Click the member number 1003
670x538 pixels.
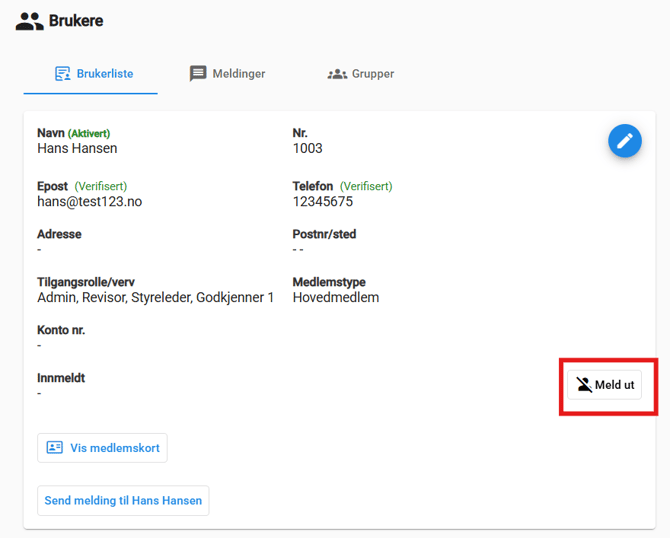click(307, 149)
